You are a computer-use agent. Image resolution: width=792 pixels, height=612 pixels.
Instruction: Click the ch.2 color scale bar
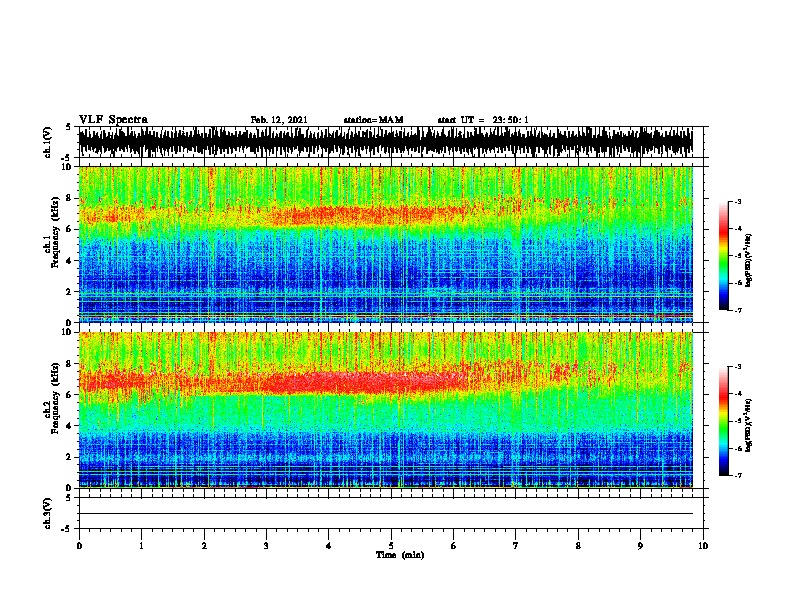[x=724, y=421]
